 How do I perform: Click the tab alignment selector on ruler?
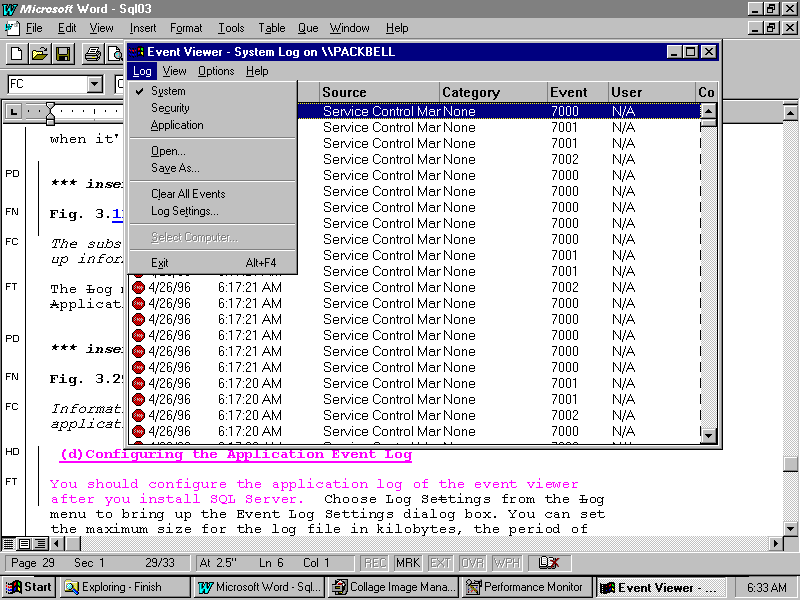[x=13, y=111]
